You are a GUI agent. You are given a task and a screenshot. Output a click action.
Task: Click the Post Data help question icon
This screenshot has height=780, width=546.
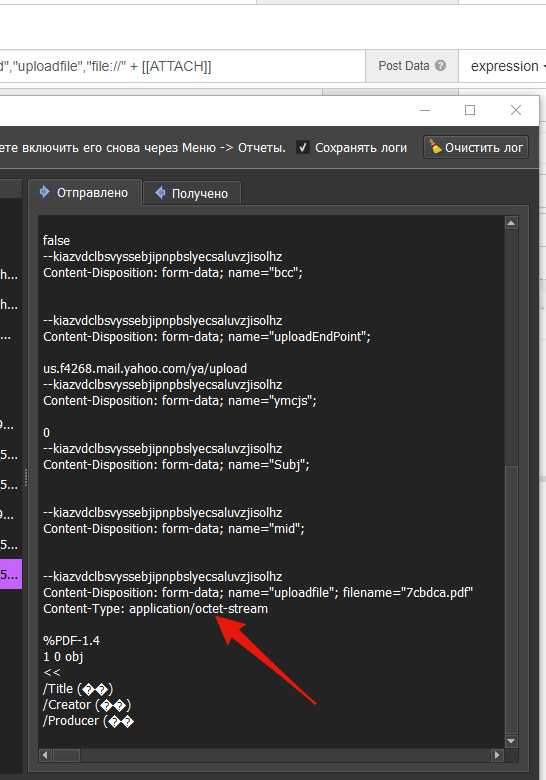tap(440, 66)
